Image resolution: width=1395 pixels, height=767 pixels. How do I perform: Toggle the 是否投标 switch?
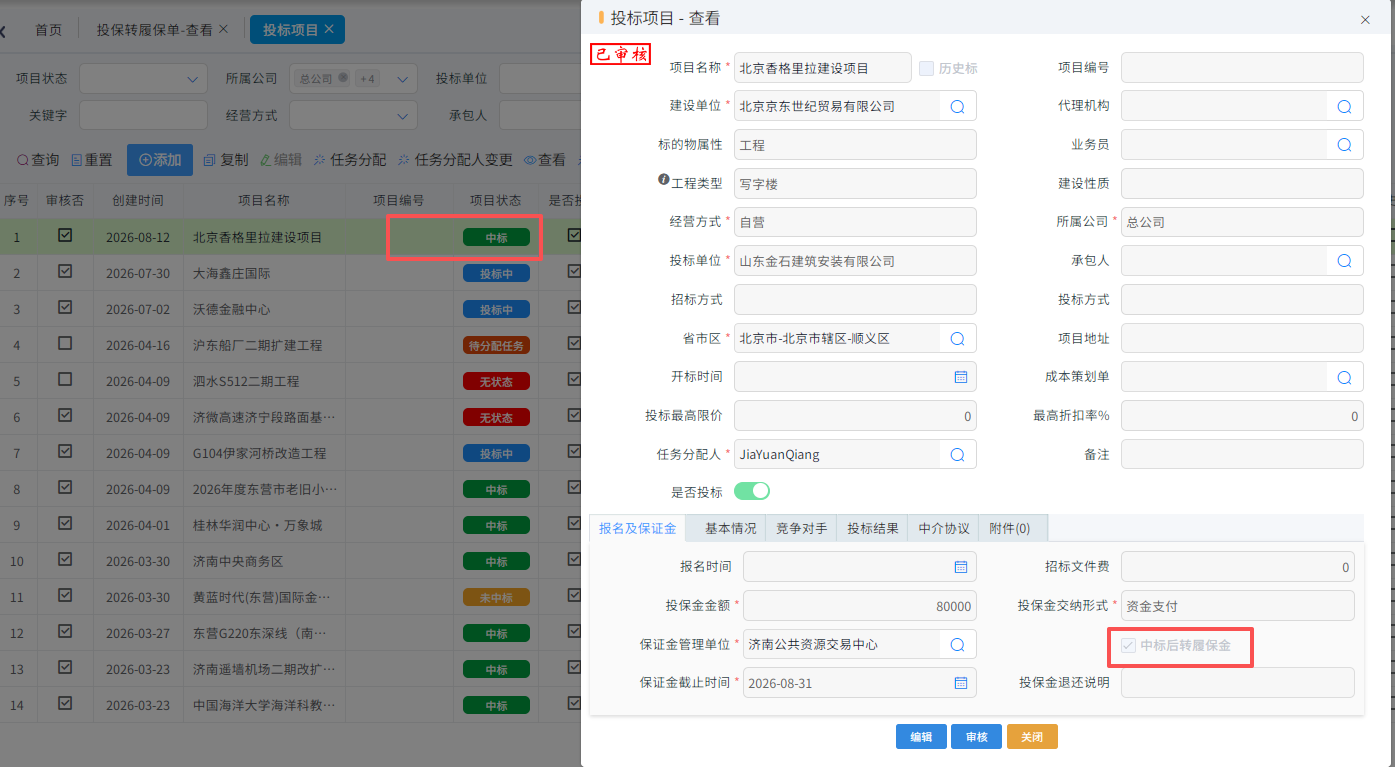(752, 491)
